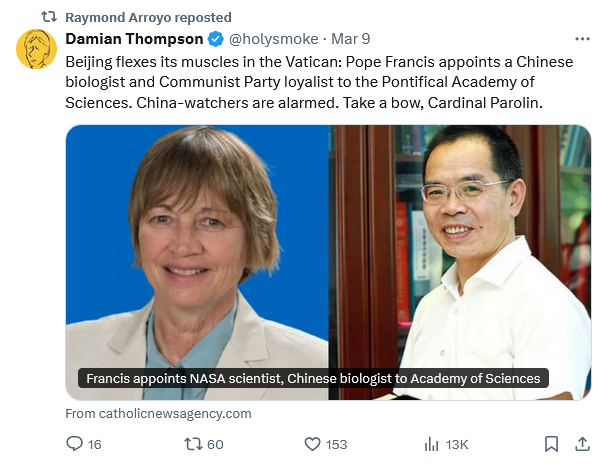
Task: Open view analytics bar chart icon
Action: pos(432,444)
